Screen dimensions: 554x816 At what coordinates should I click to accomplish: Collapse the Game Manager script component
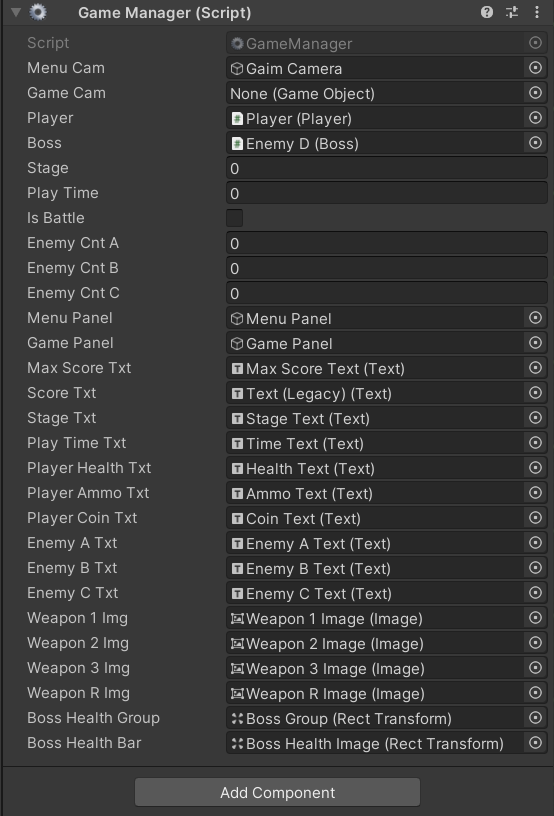point(16,12)
